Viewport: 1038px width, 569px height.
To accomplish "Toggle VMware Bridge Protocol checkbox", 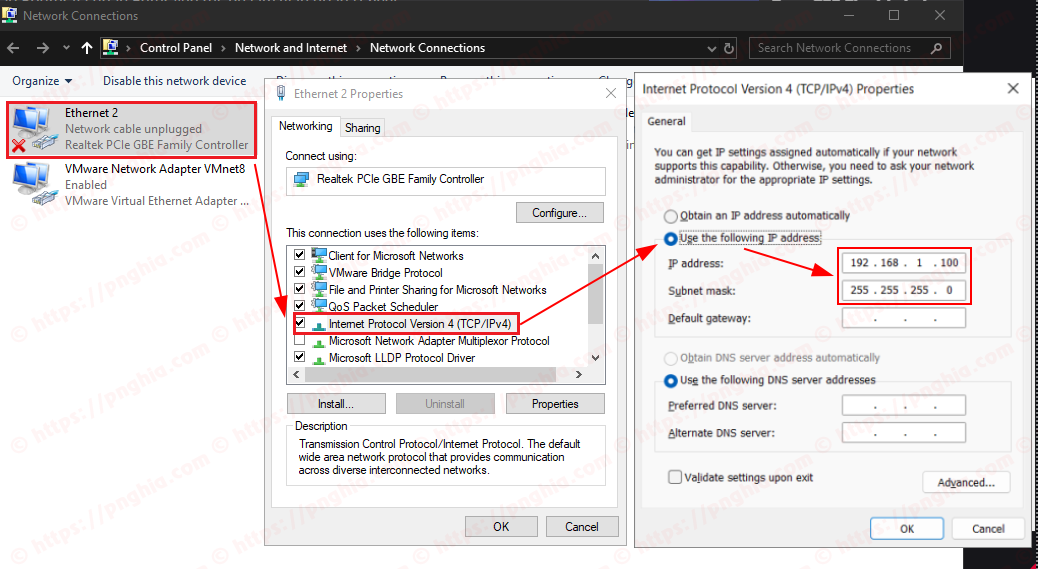I will (299, 272).
